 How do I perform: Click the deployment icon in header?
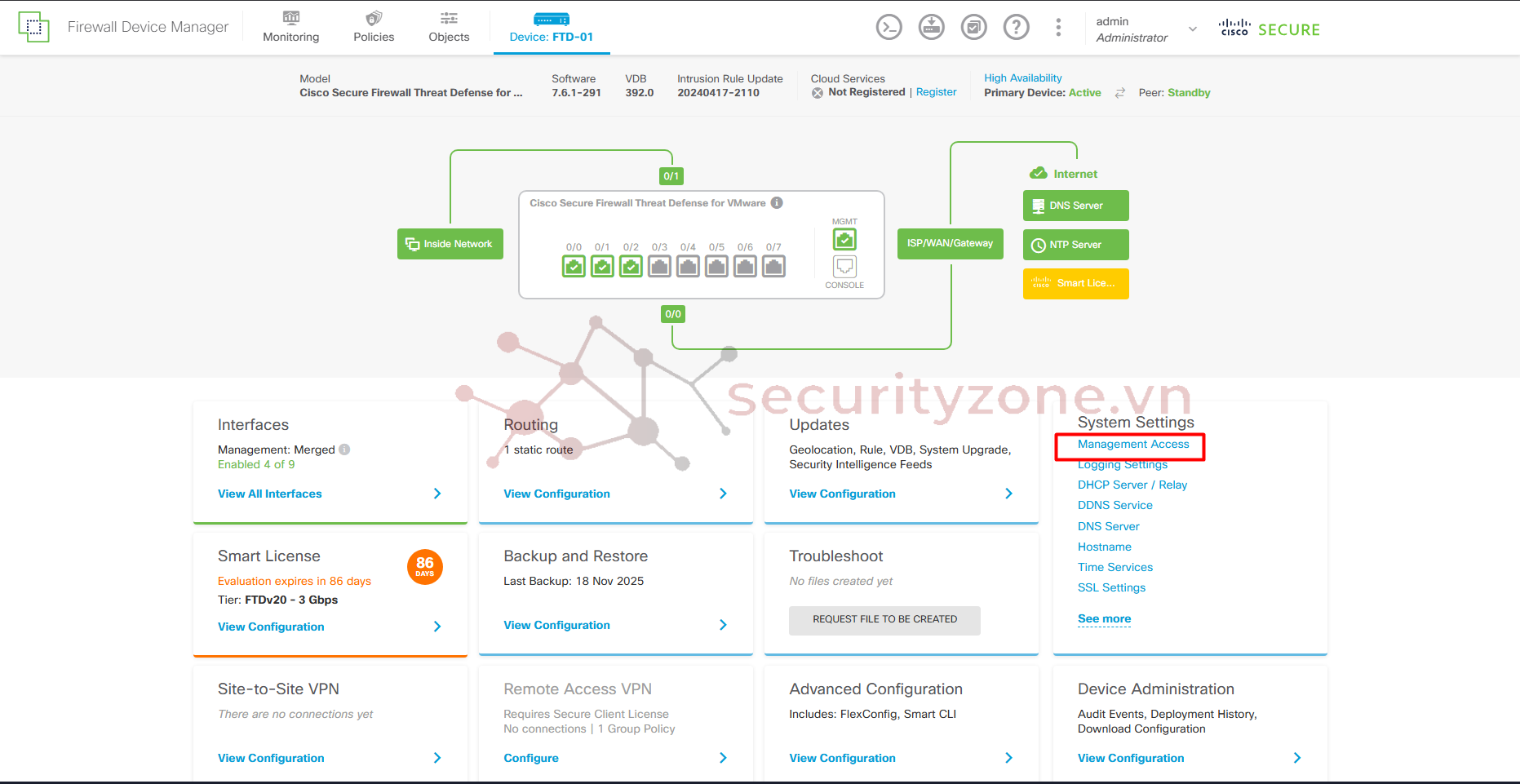tap(931, 28)
